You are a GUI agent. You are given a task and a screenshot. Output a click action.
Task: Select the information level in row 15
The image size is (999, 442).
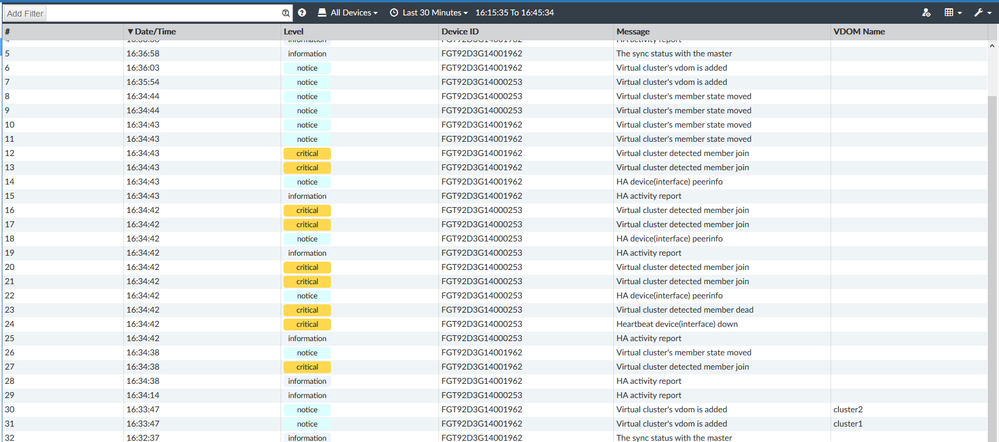307,196
